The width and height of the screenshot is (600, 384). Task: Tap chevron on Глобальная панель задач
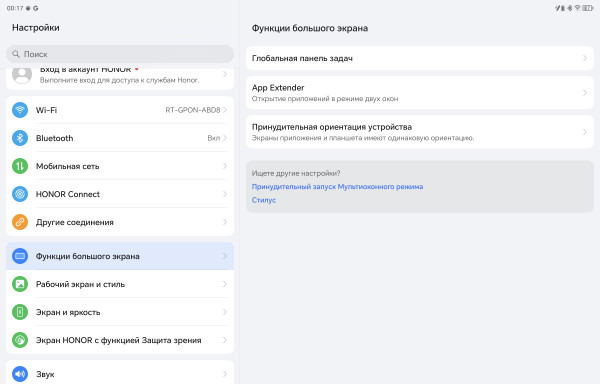(585, 58)
